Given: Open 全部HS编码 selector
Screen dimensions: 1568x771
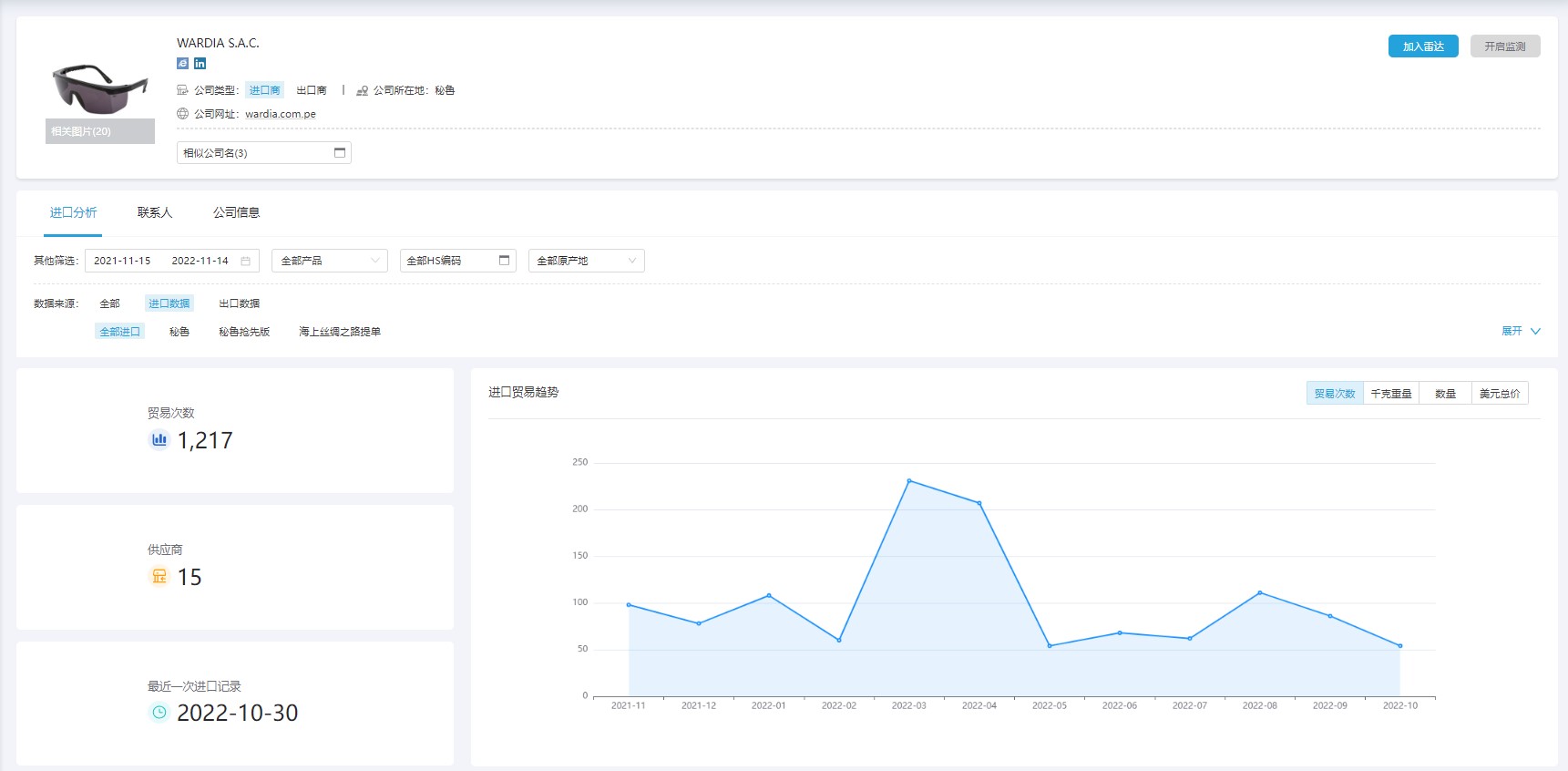Looking at the screenshot, I should pyautogui.click(x=458, y=261).
